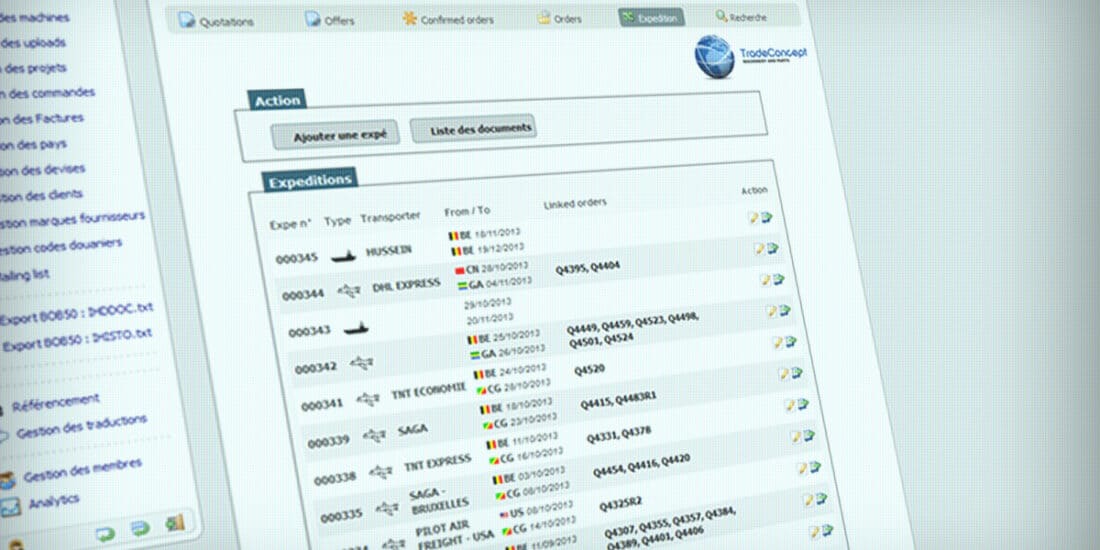The height and width of the screenshot is (550, 1100).
Task: Click the Transporter column header
Action: (390, 217)
